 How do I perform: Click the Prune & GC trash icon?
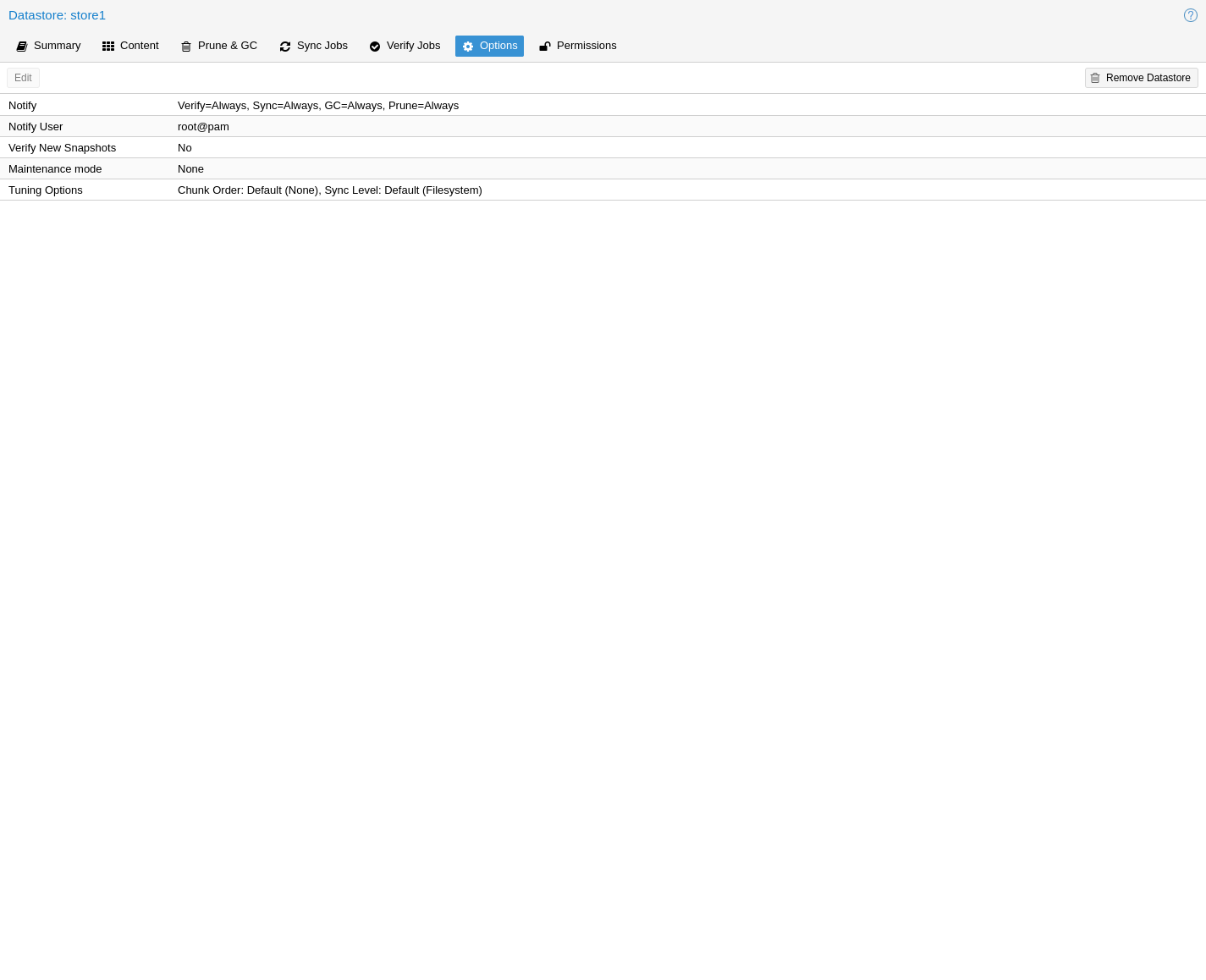coord(186,47)
